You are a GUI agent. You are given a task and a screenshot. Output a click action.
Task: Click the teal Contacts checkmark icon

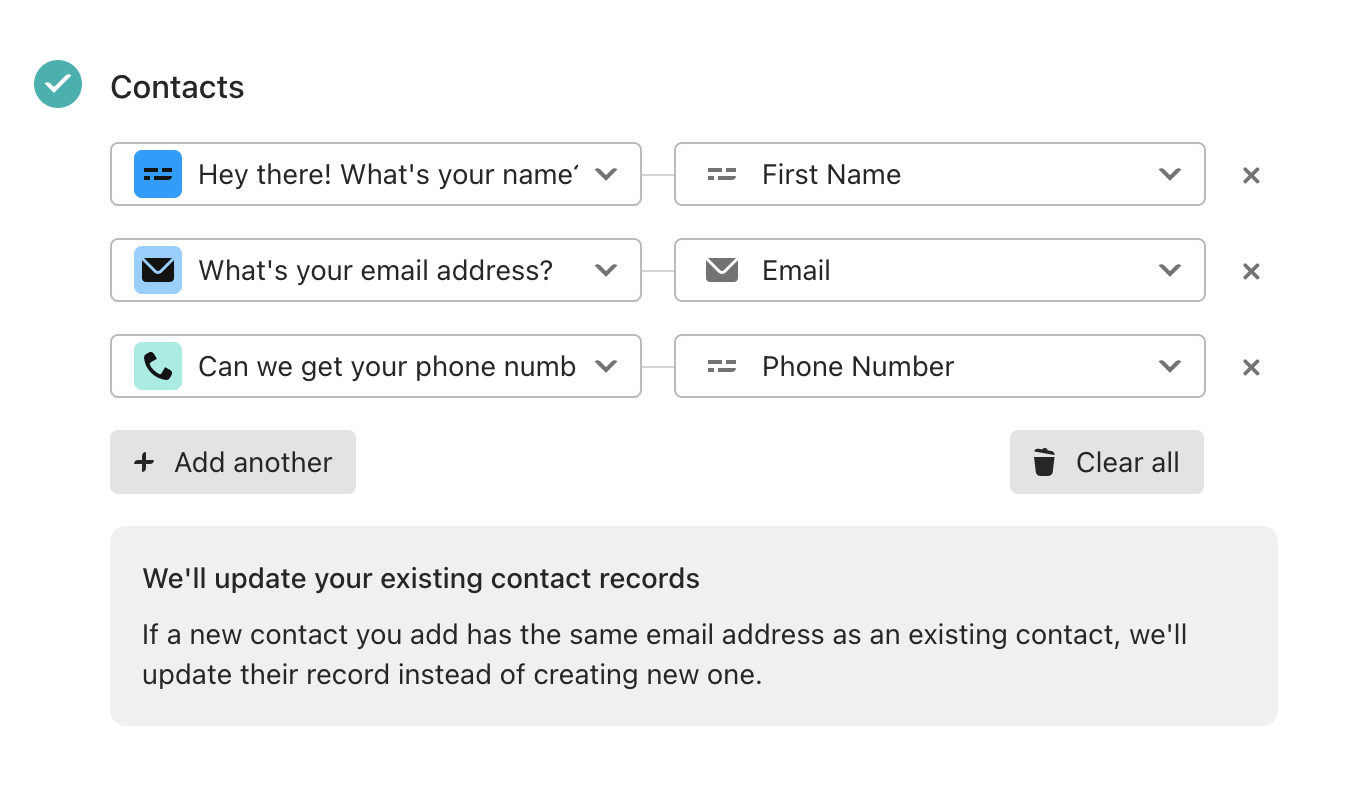coord(58,85)
